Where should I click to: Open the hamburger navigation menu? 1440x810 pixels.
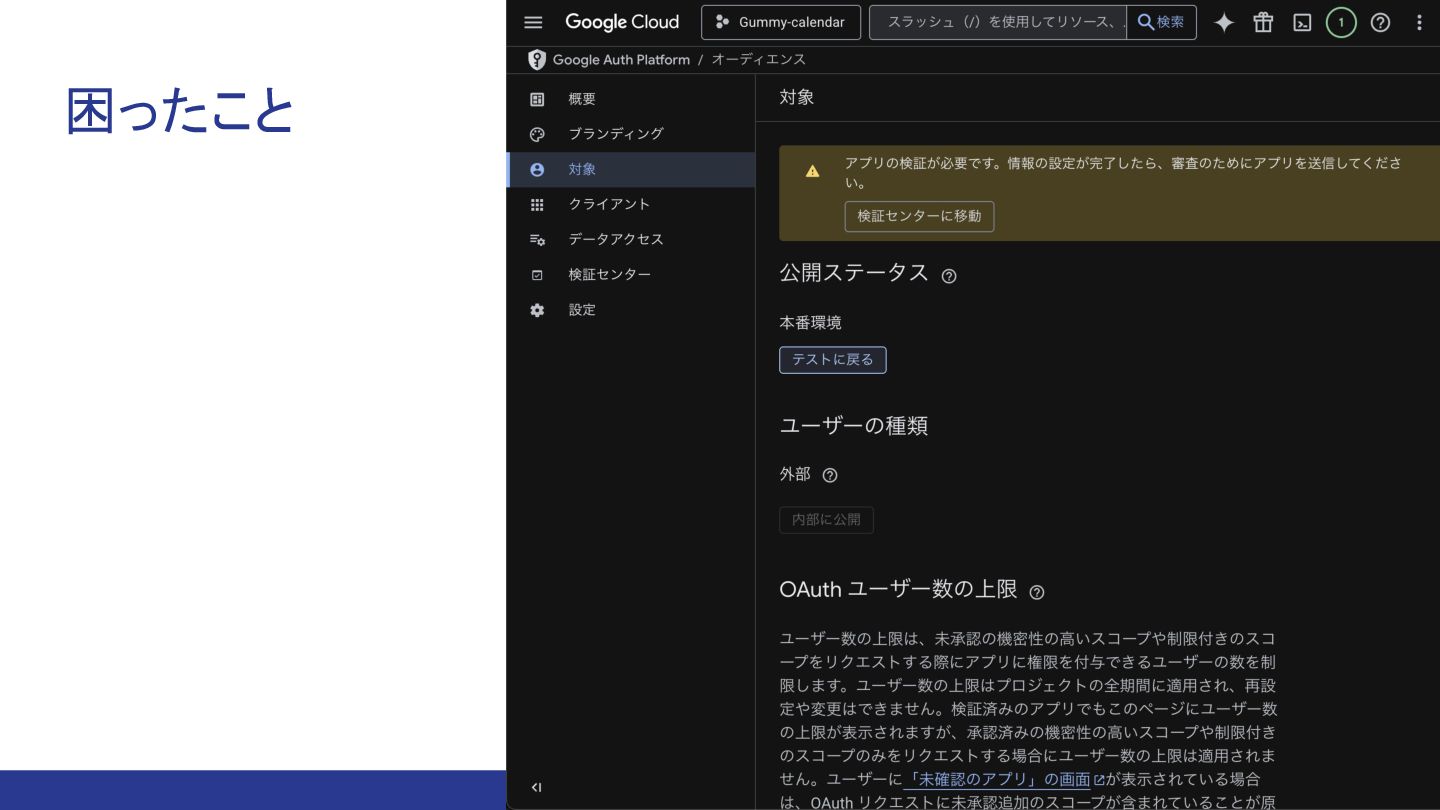533,22
